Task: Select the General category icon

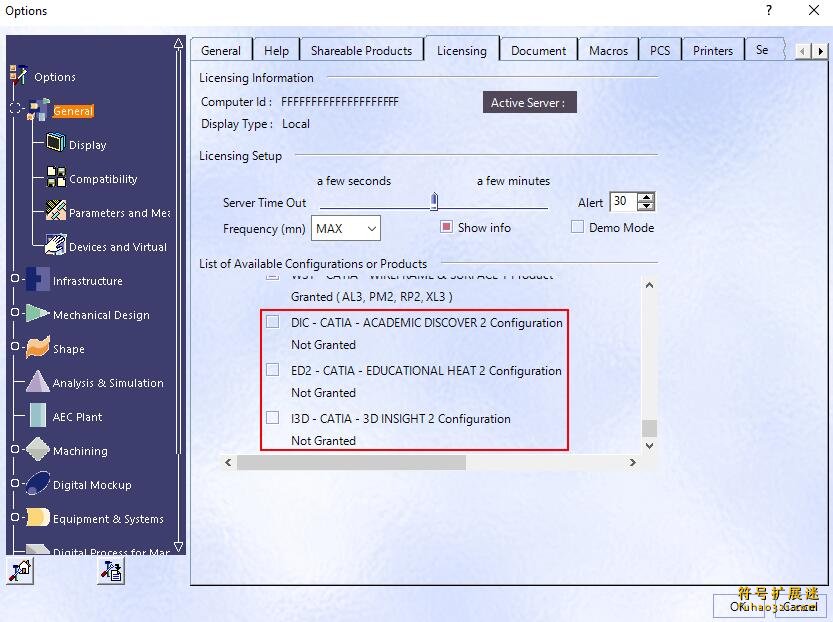Action: [39, 109]
